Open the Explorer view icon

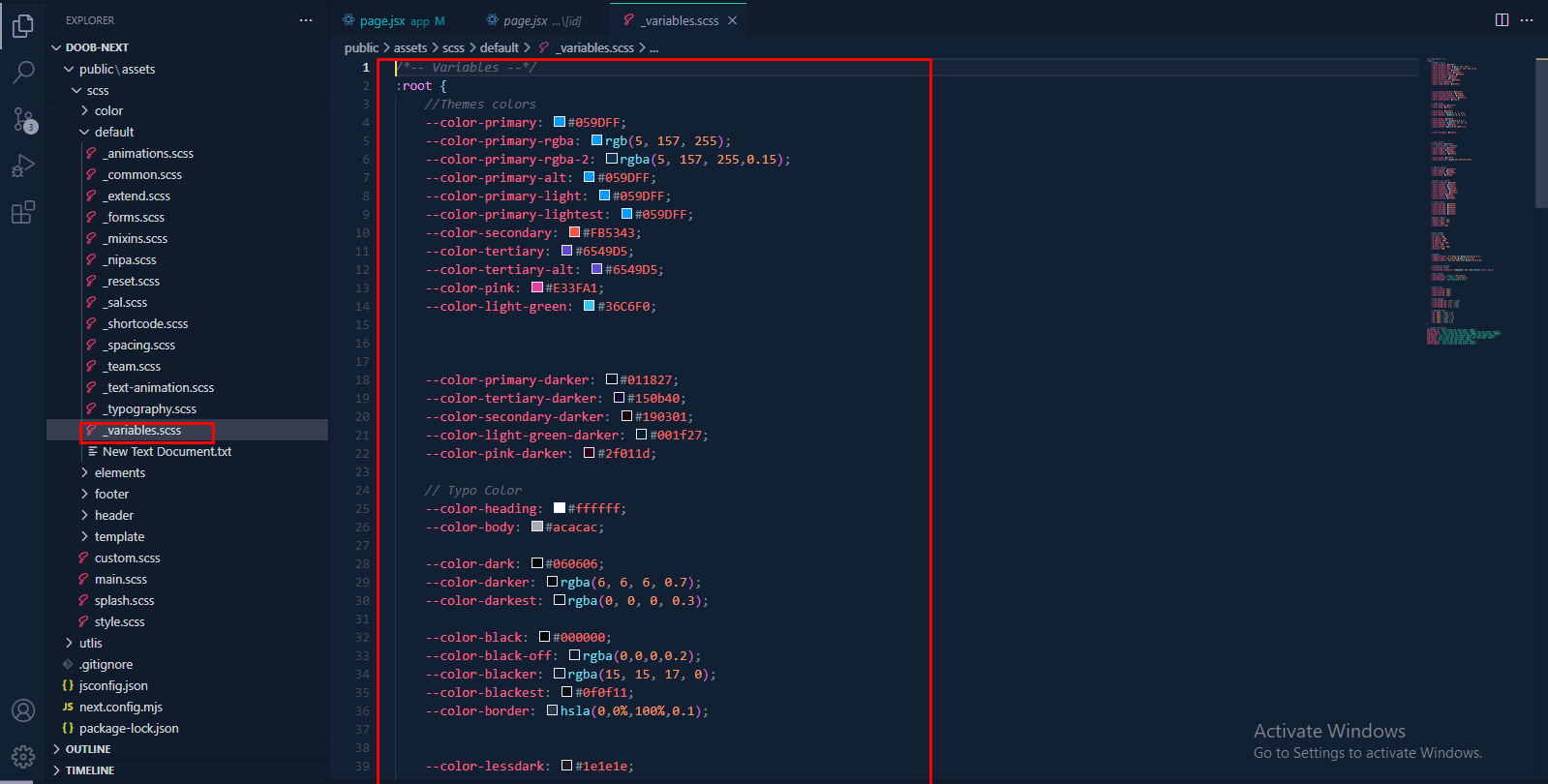coord(23,26)
